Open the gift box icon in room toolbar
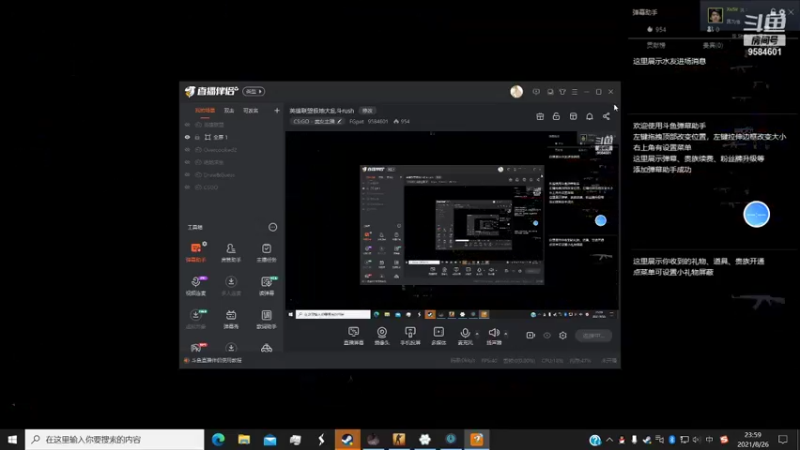The width and height of the screenshot is (800, 450). (x=540, y=116)
